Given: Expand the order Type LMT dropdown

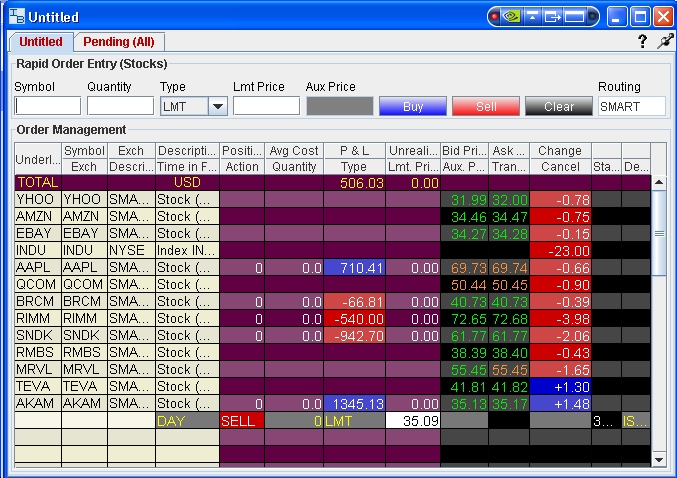Looking at the screenshot, I should point(218,106).
